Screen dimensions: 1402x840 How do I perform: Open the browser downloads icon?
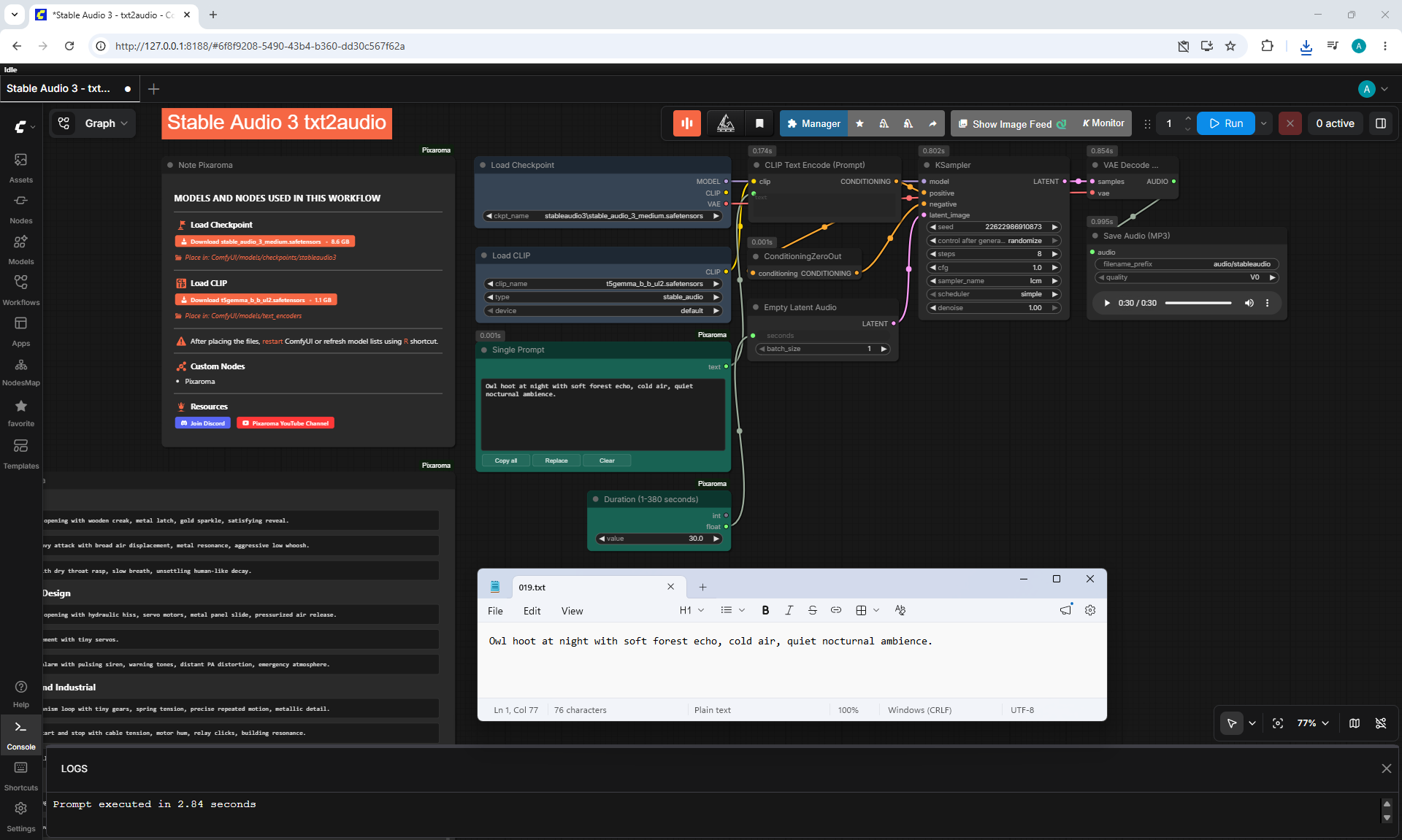[1306, 46]
